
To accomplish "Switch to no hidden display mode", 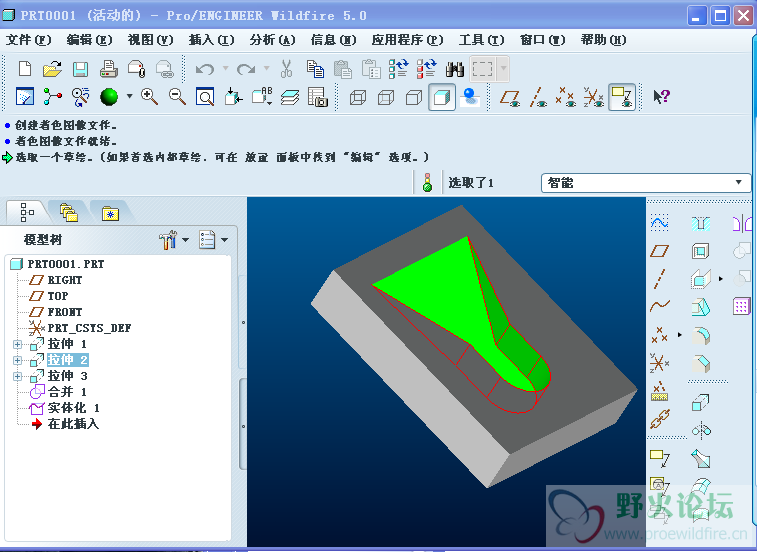I will pos(414,97).
